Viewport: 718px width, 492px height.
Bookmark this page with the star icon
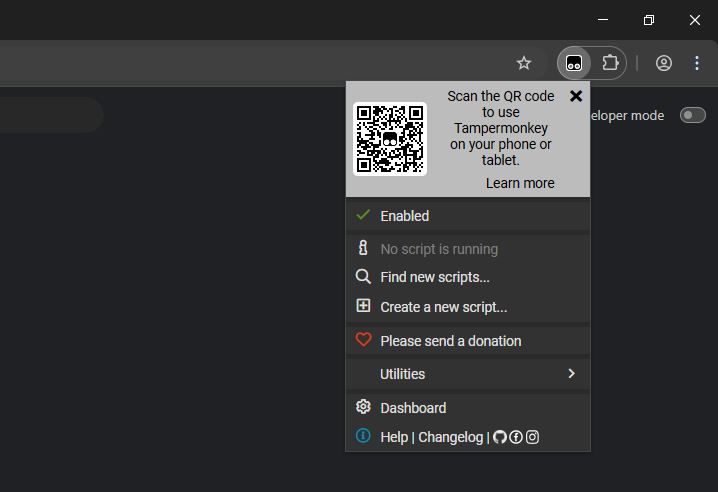coord(524,63)
